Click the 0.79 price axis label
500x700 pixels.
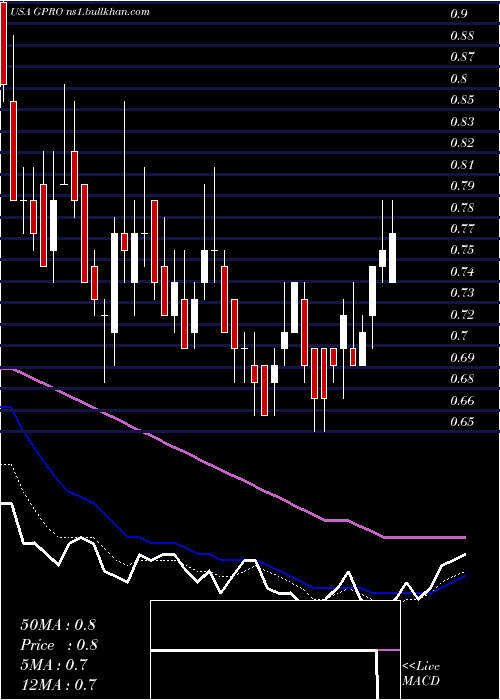click(x=462, y=186)
